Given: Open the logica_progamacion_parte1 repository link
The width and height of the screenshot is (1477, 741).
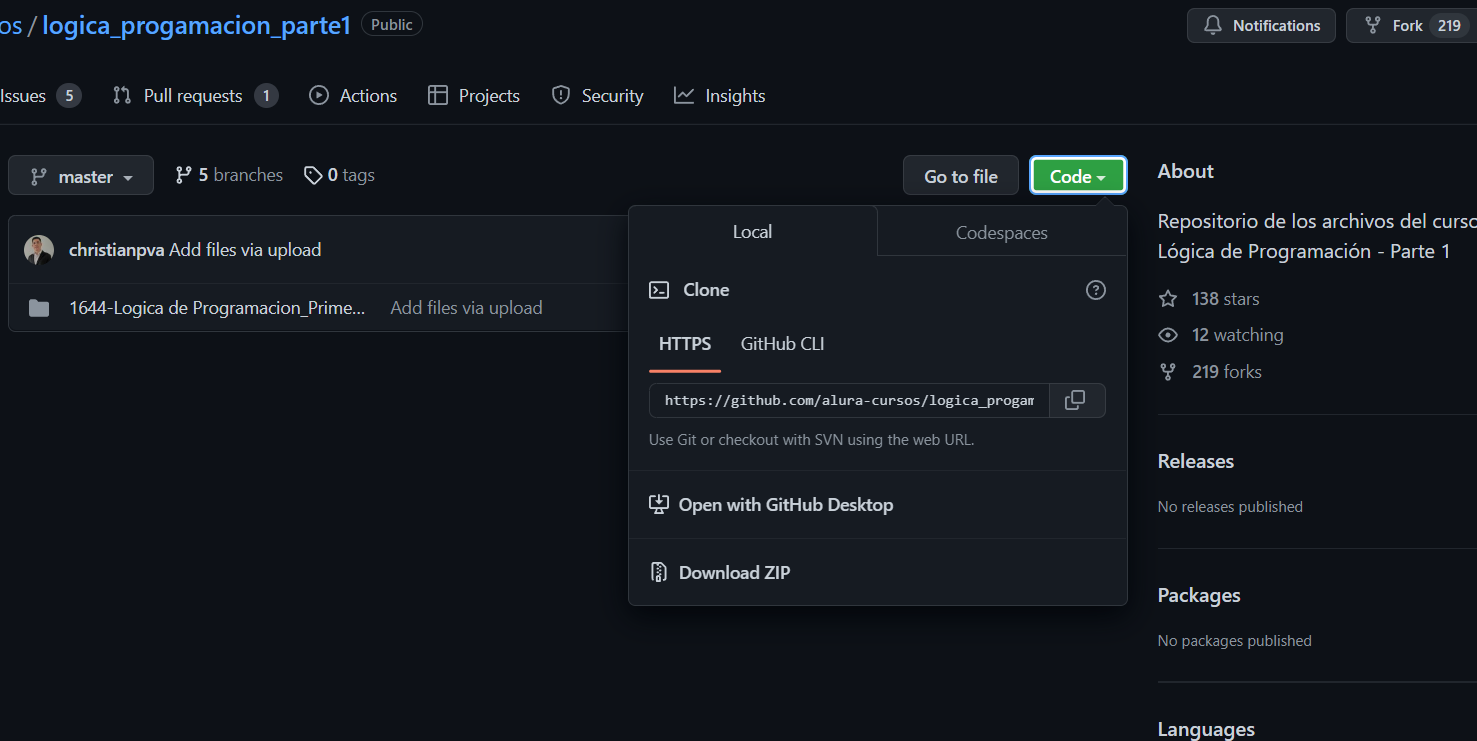Looking at the screenshot, I should pyautogui.click(x=196, y=25).
